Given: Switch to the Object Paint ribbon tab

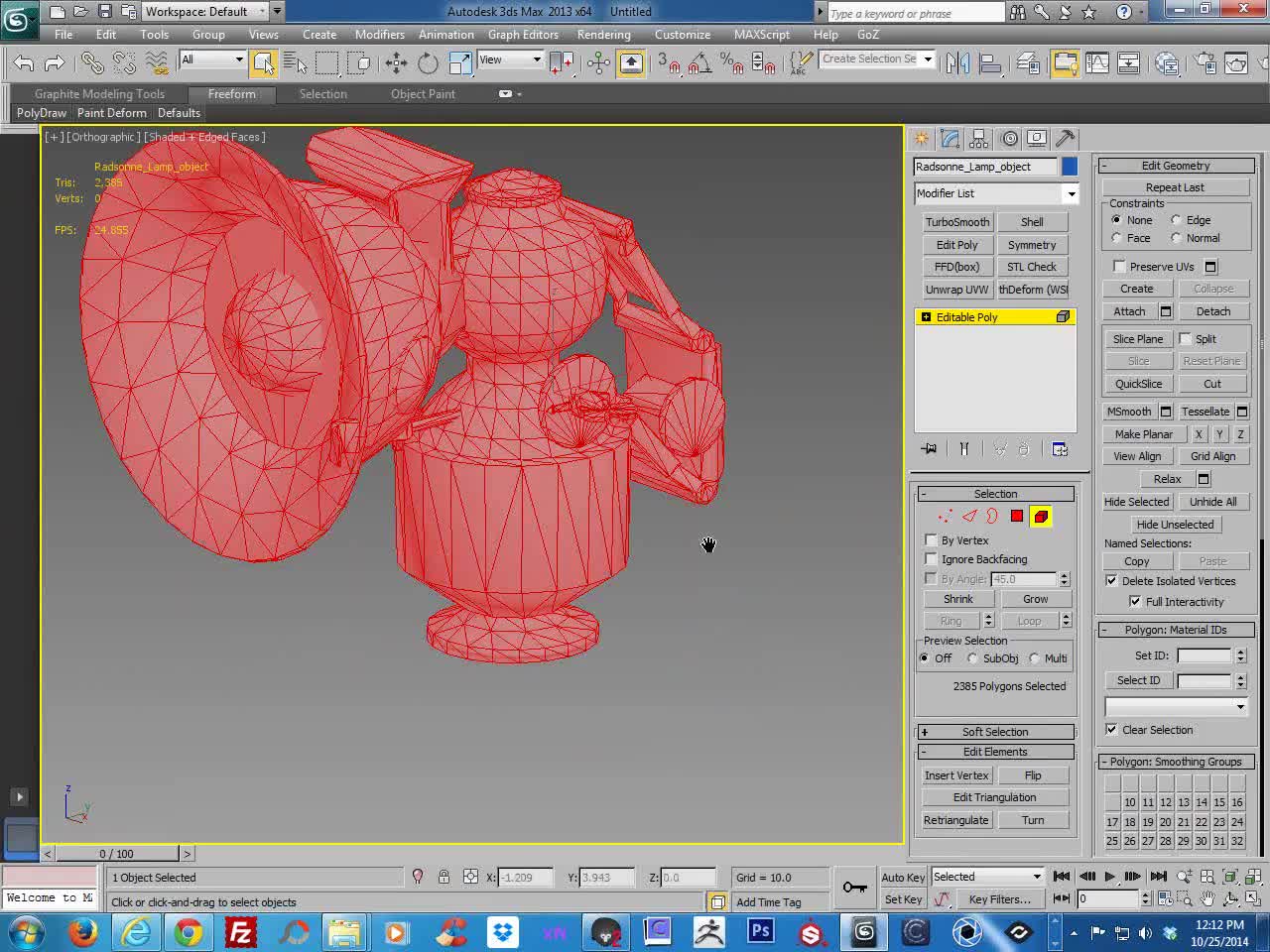Looking at the screenshot, I should 423,94.
